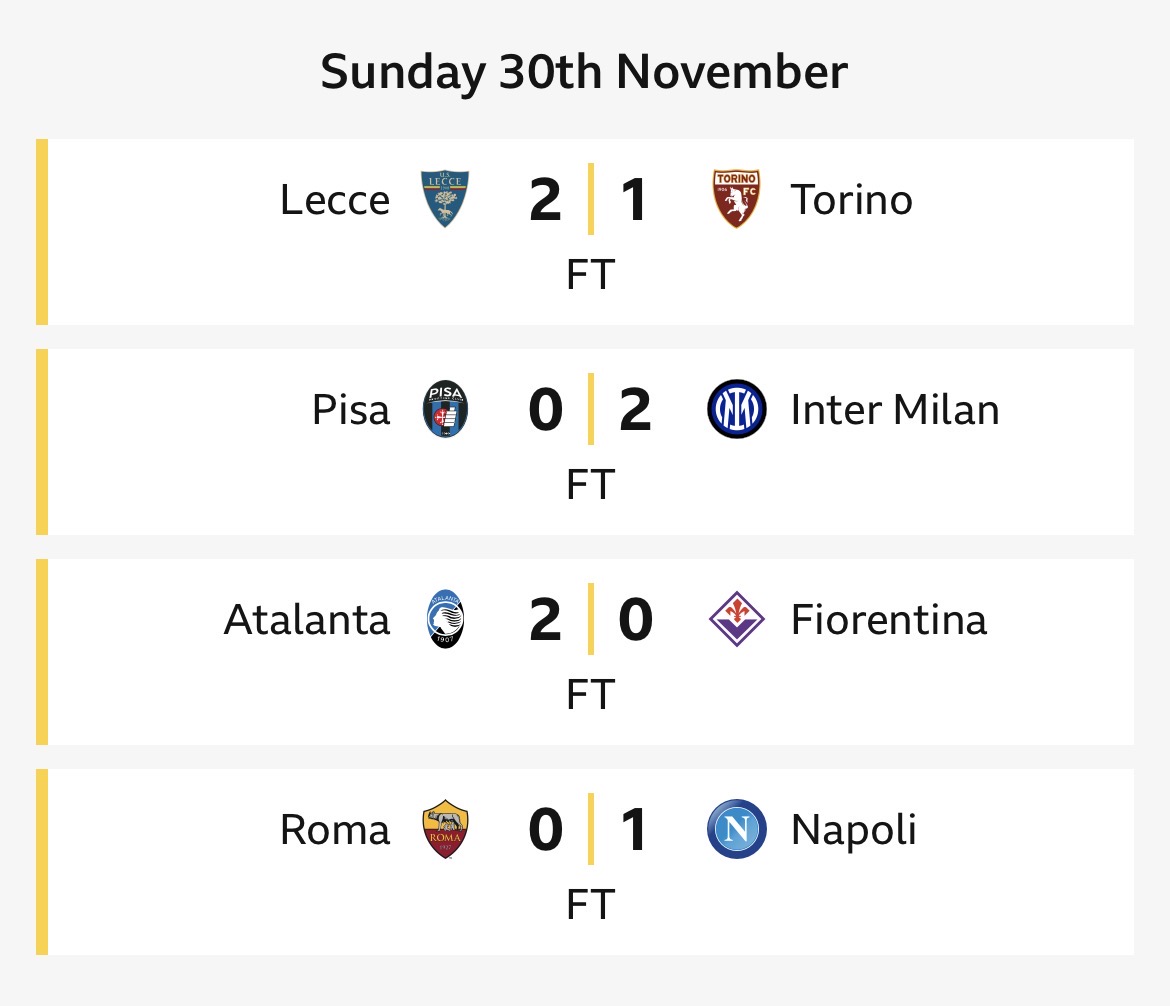Open the Lecce vs Torino FT status
Screen dimensions: 1170x1006
(x=589, y=274)
